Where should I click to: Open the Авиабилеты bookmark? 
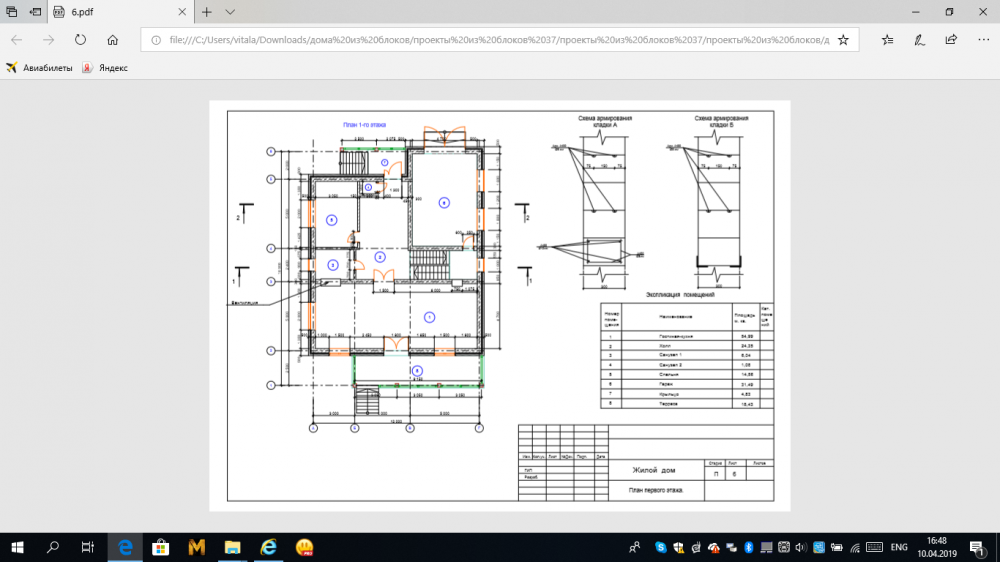pyautogui.click(x=40, y=68)
